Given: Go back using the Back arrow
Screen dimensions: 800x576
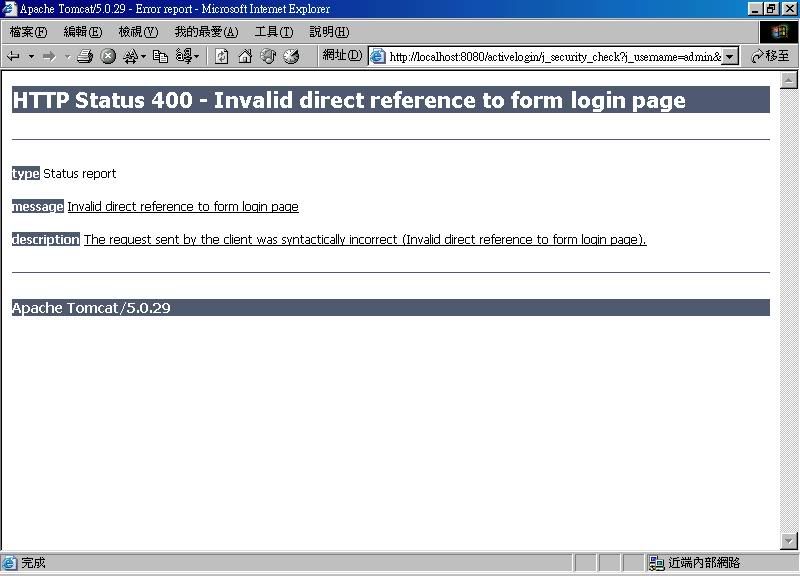Looking at the screenshot, I should pos(13,56).
